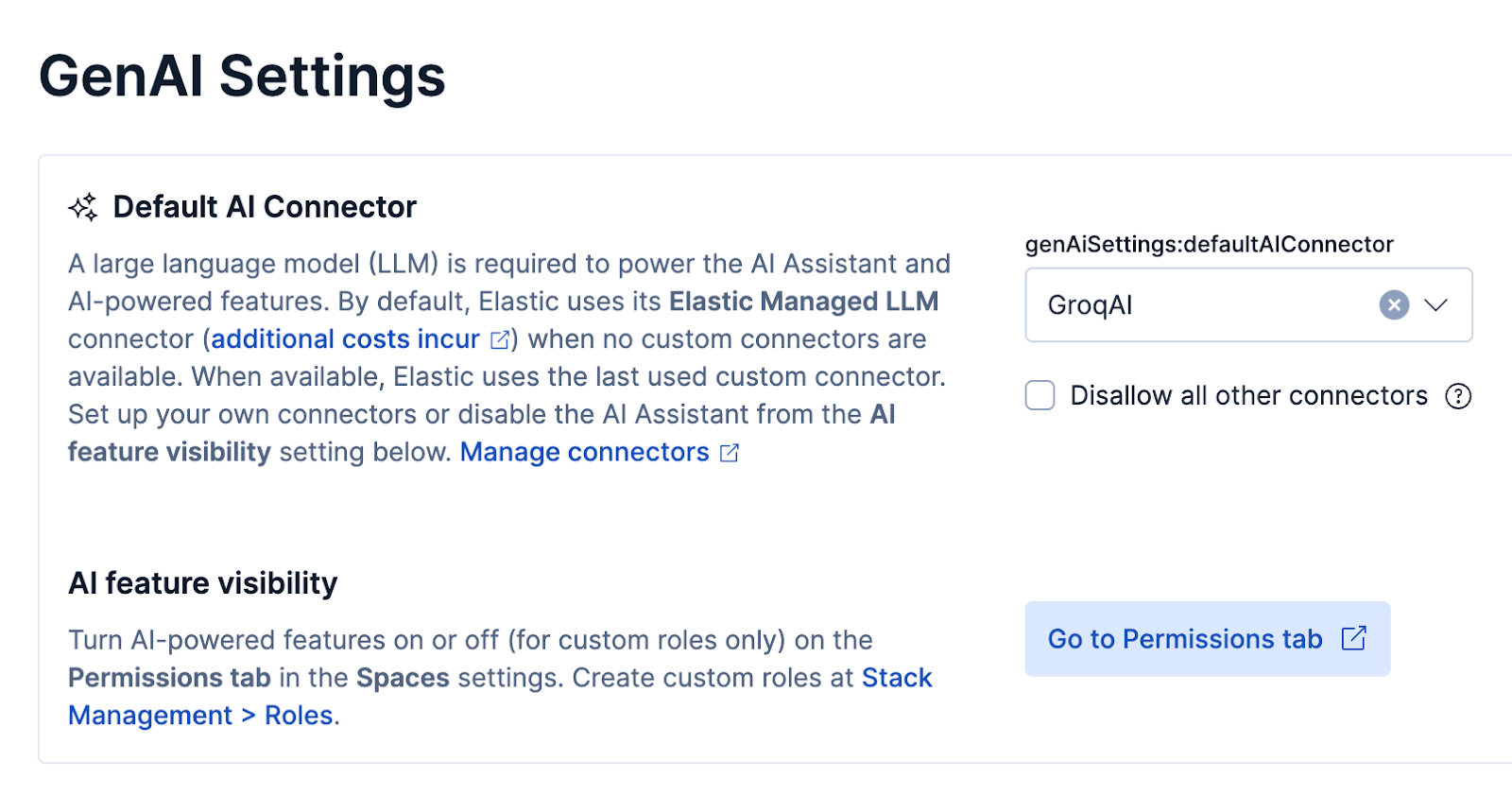Open the "additional costs incur" link
This screenshot has width=1512, height=796.
click(343, 339)
